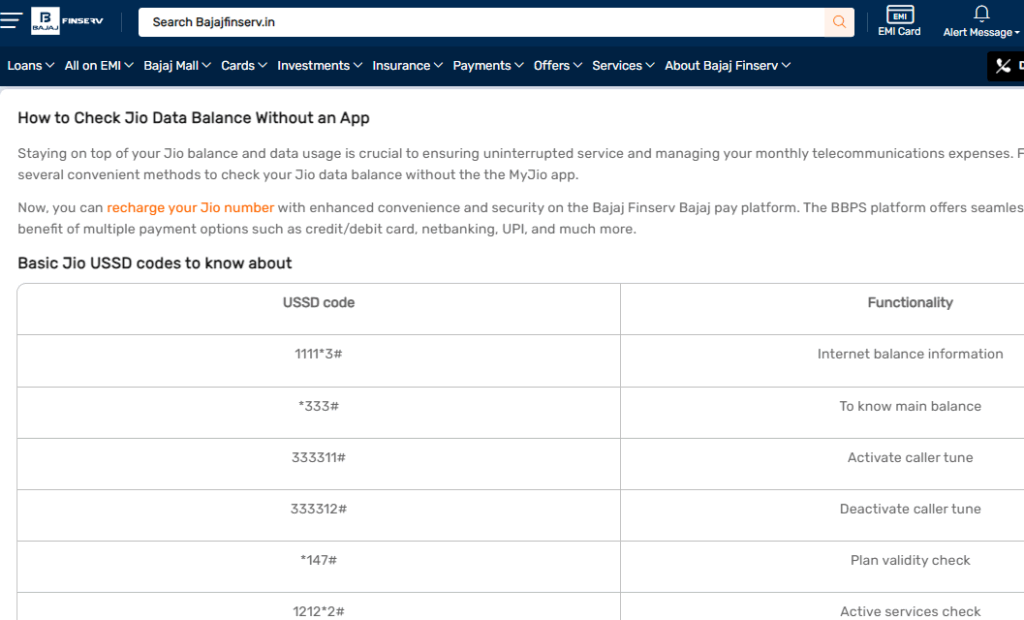Image resolution: width=1024 pixels, height=620 pixels.
Task: Expand the Investments menu
Action: point(319,65)
